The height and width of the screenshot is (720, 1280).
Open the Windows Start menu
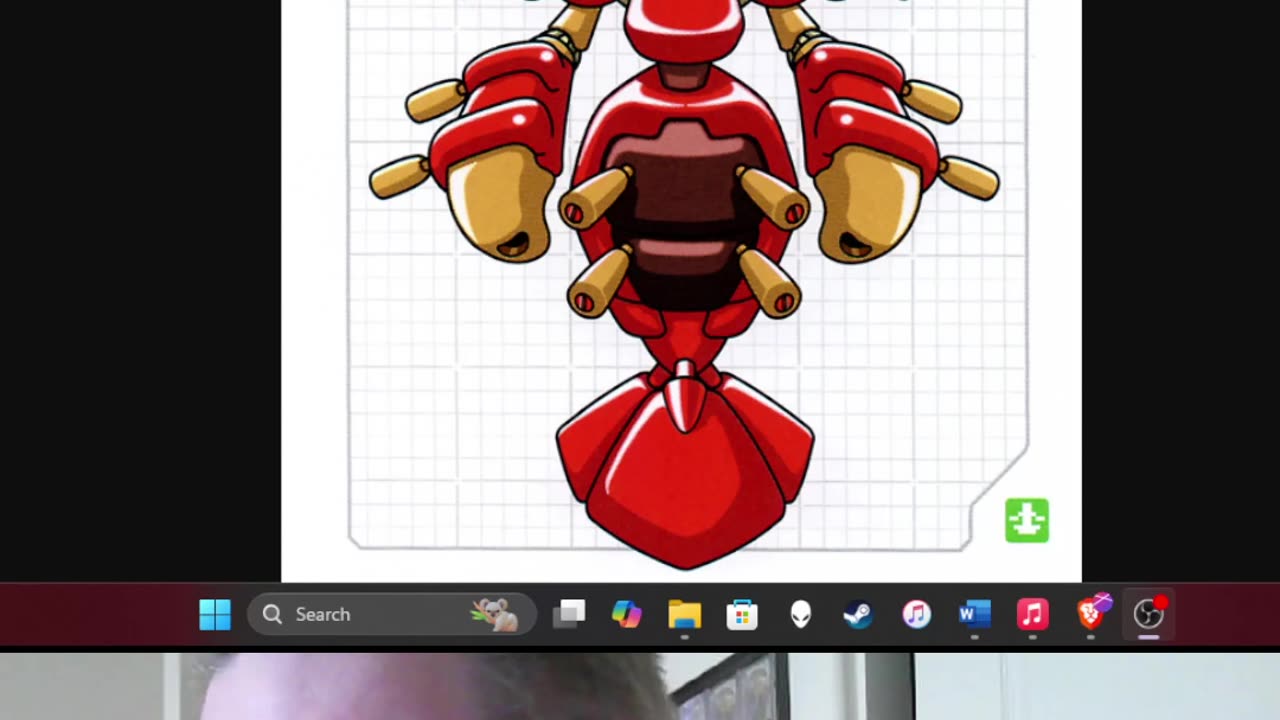pos(215,614)
